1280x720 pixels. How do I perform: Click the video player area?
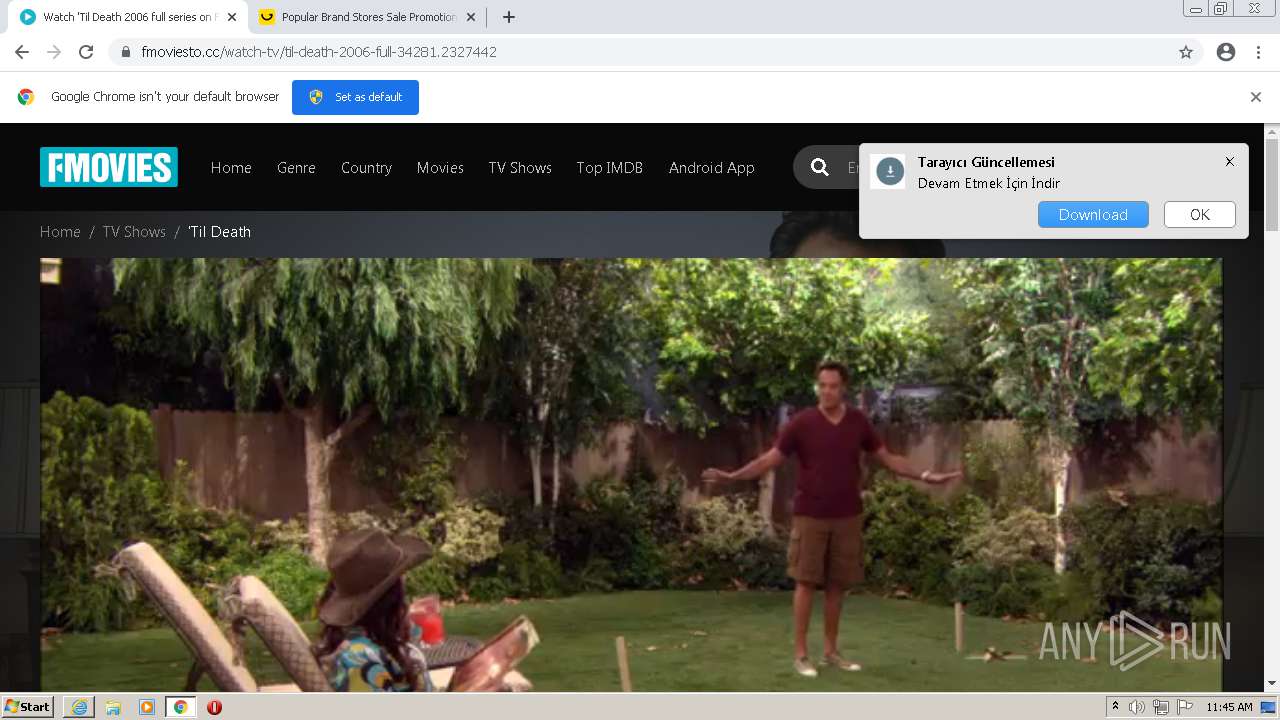[631, 475]
